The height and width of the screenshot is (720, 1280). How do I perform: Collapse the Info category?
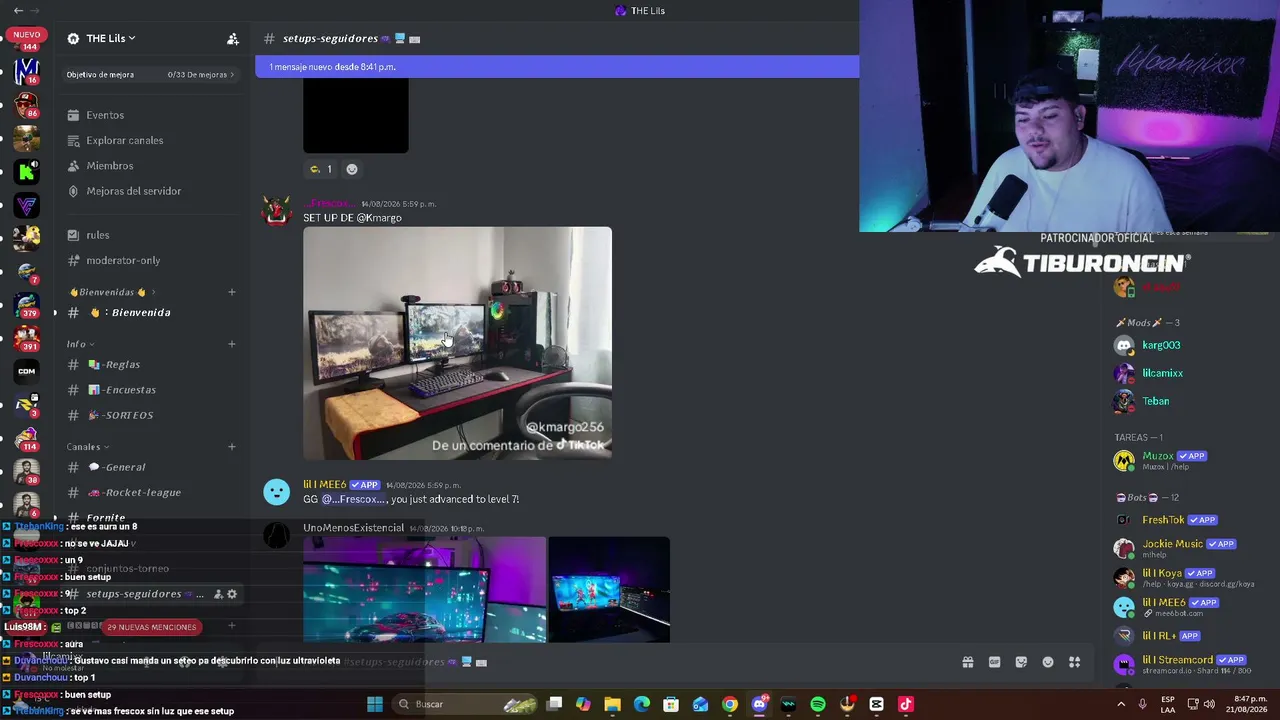click(x=80, y=344)
